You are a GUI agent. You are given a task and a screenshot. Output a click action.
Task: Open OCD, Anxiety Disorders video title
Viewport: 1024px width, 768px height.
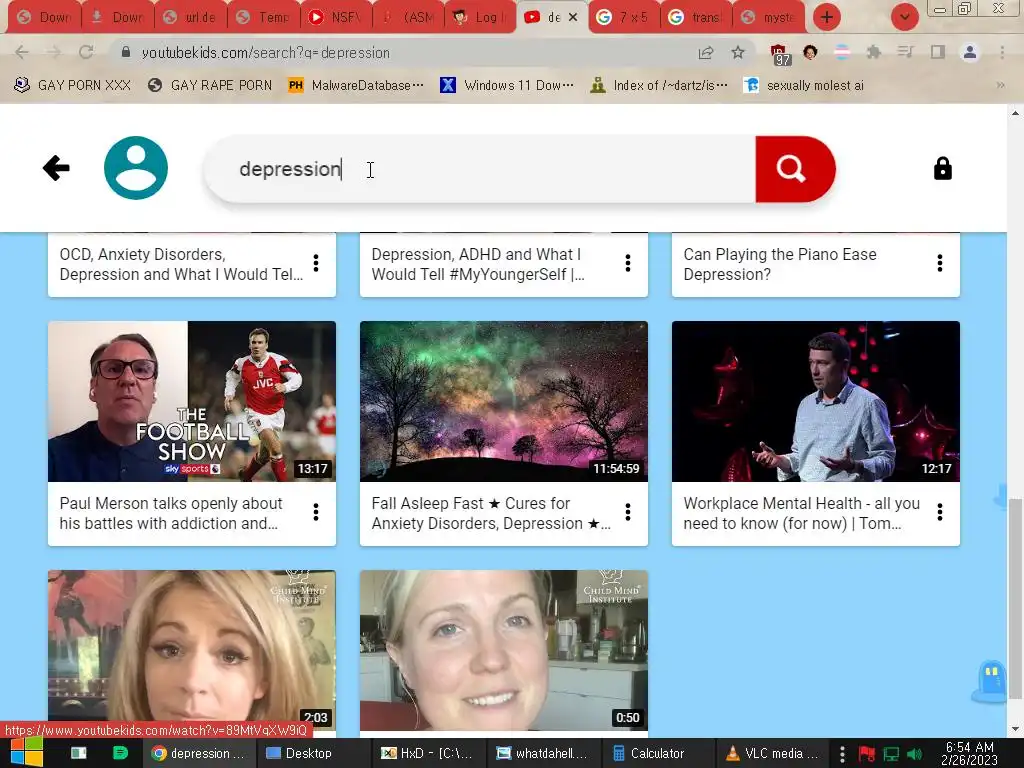point(181,264)
